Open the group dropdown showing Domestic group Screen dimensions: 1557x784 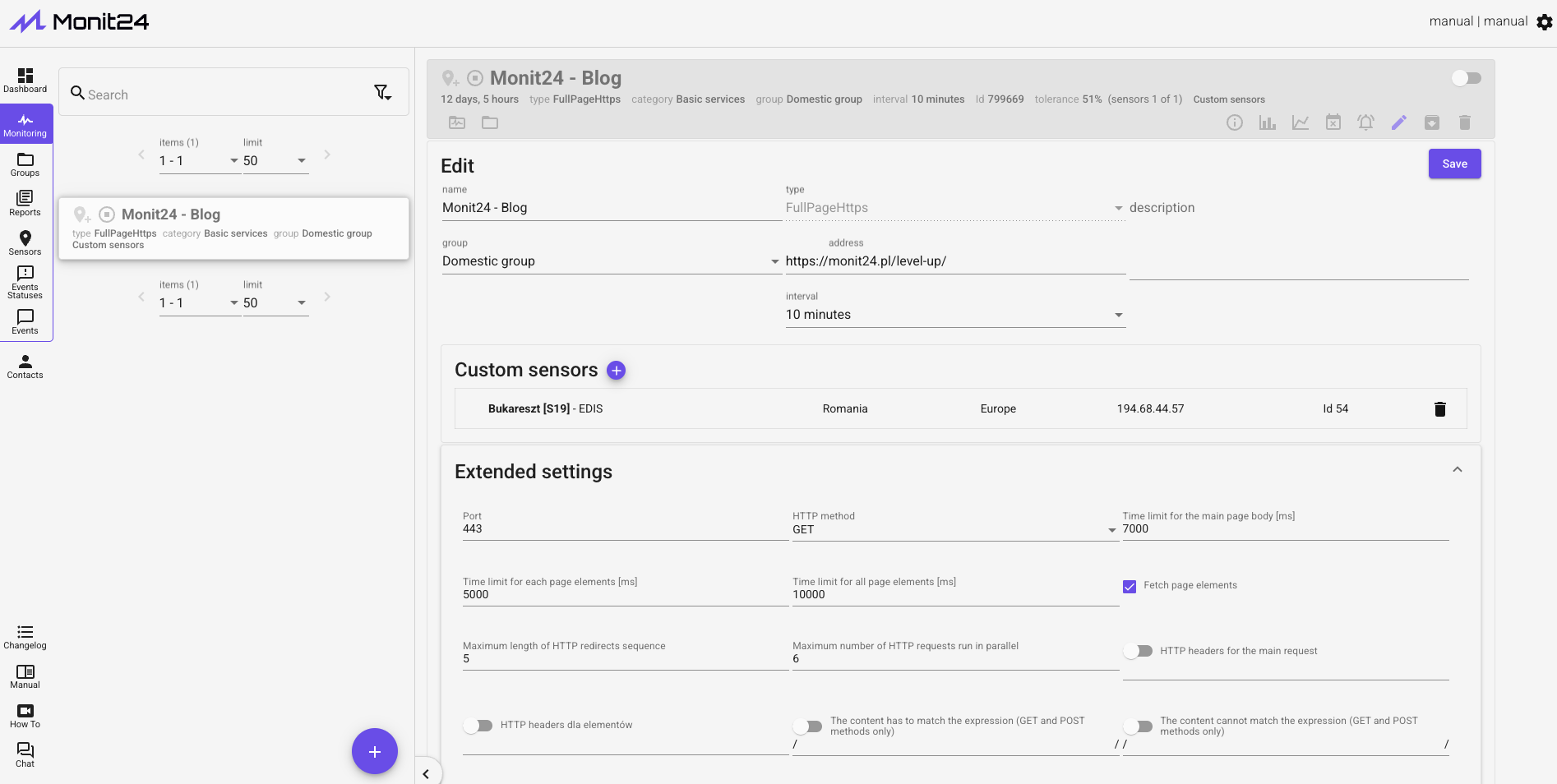[x=610, y=261]
